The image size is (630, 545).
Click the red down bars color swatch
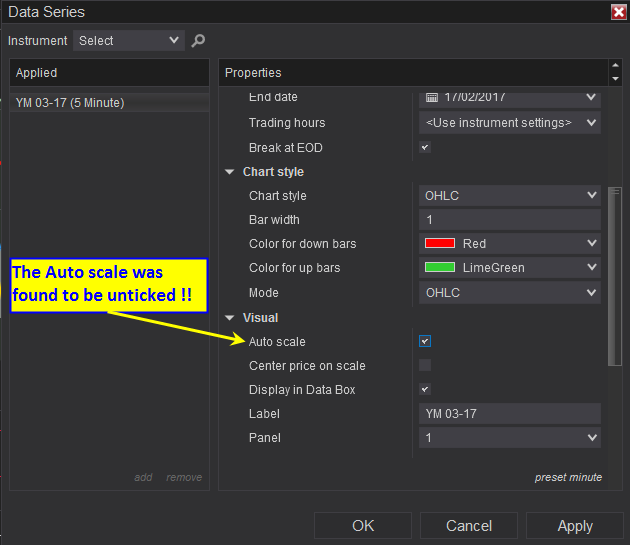[x=440, y=243]
